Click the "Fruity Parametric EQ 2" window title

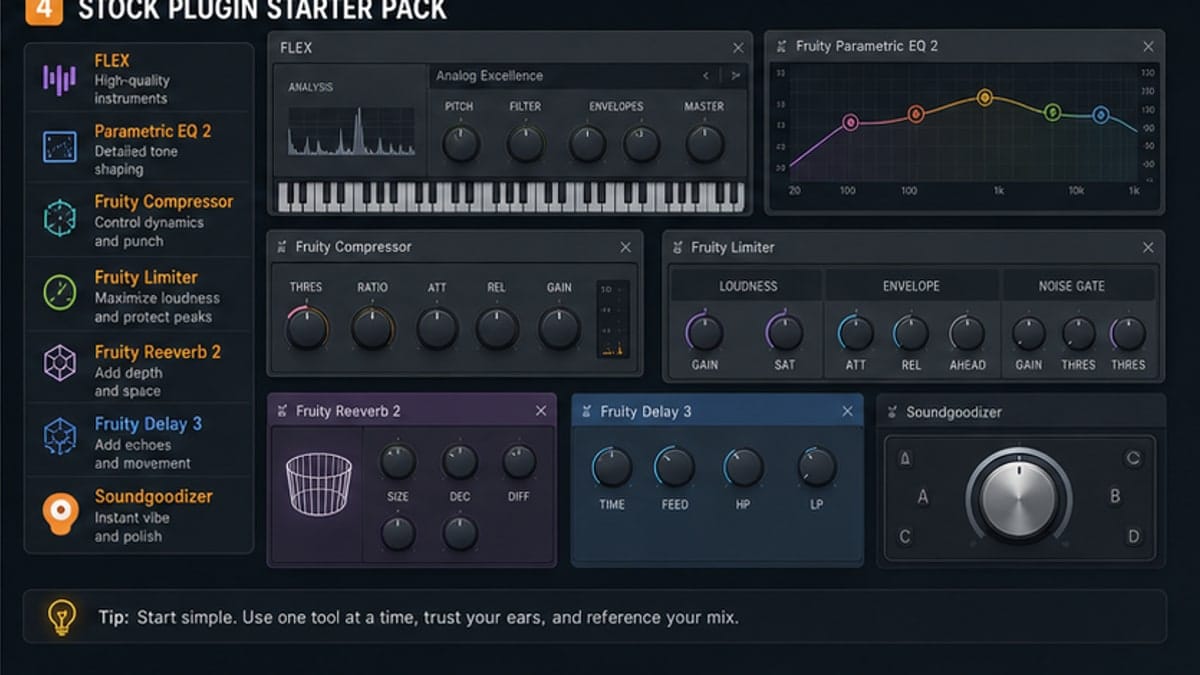867,46
